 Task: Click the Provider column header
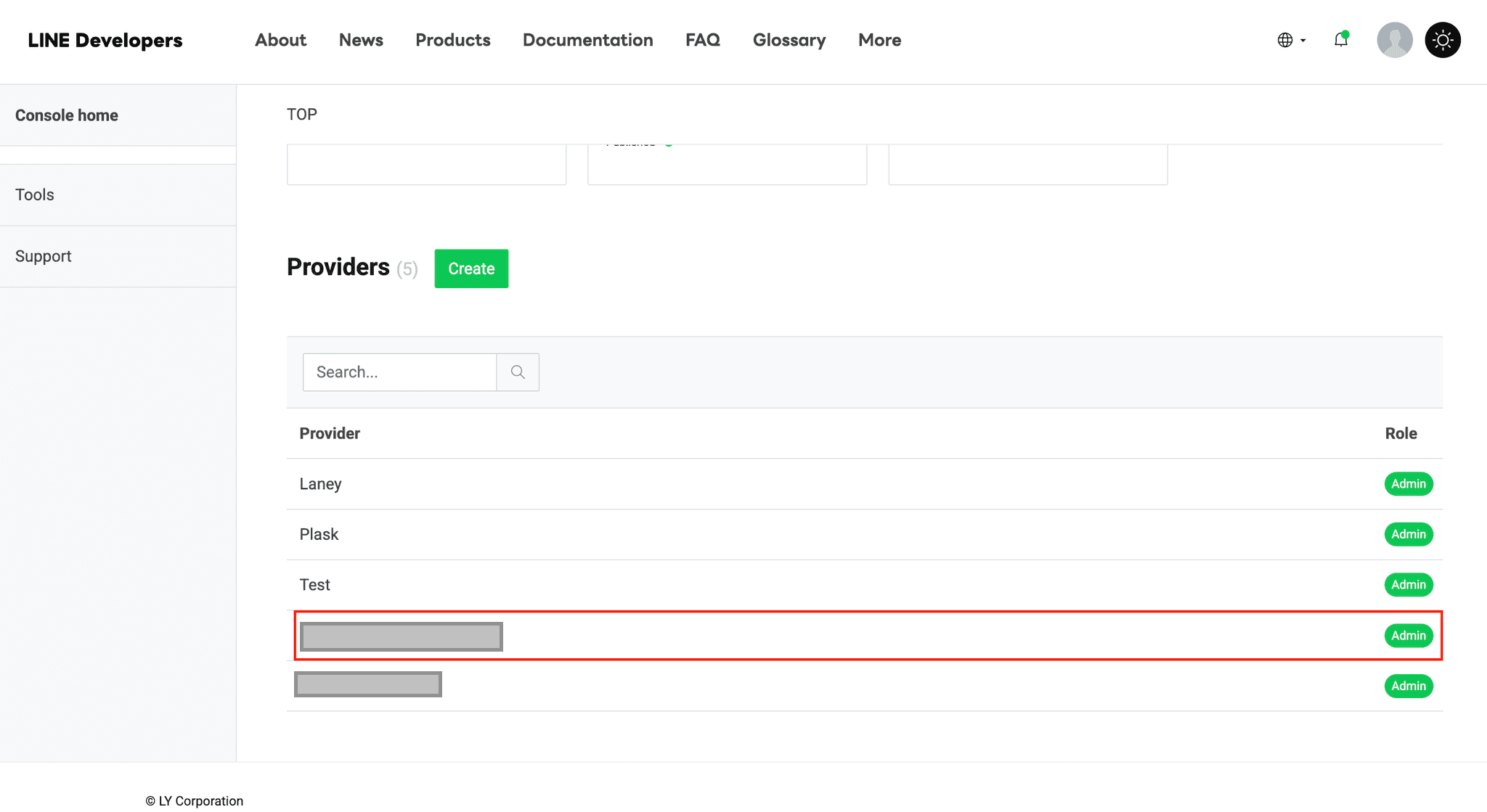tap(330, 434)
